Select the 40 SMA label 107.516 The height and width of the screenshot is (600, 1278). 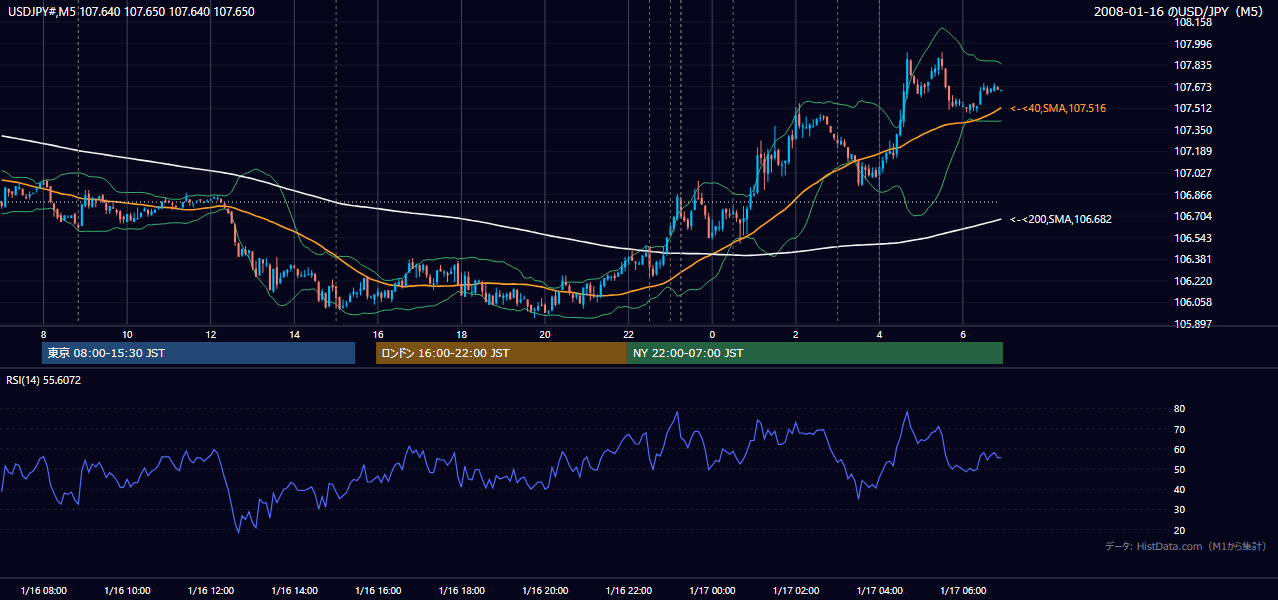pos(1058,108)
